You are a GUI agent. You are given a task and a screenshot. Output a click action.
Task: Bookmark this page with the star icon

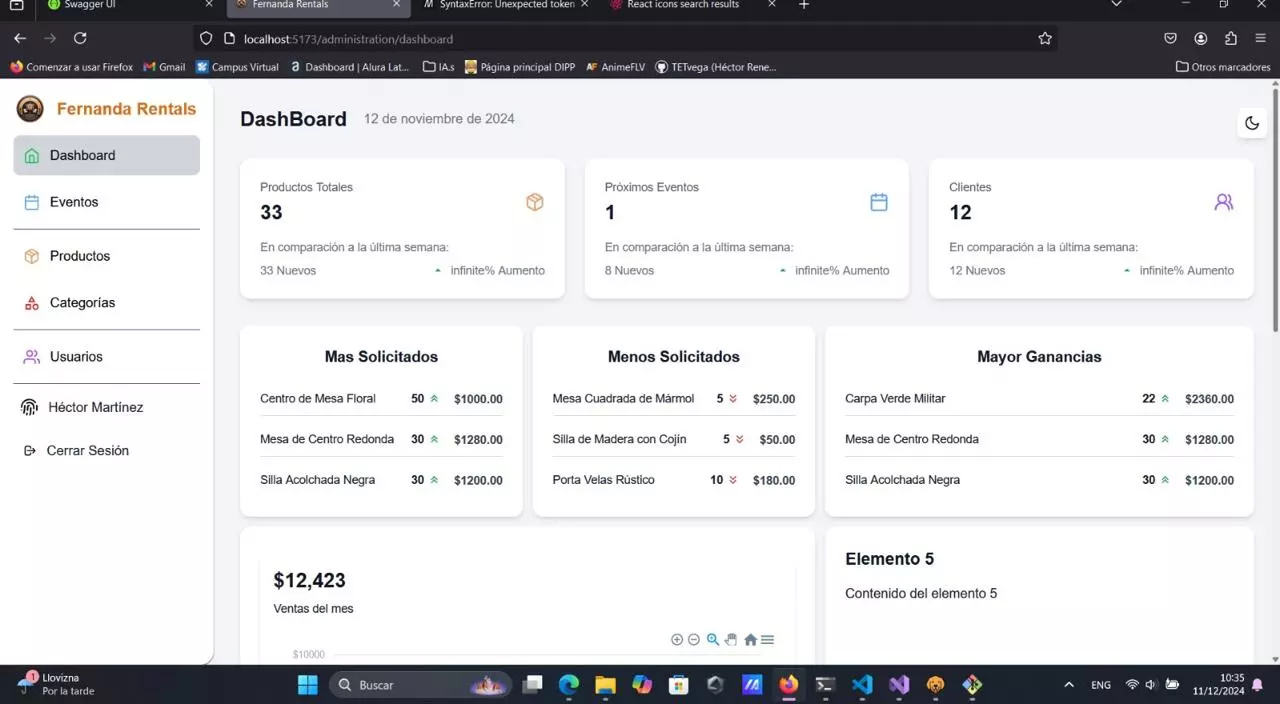click(x=1045, y=39)
